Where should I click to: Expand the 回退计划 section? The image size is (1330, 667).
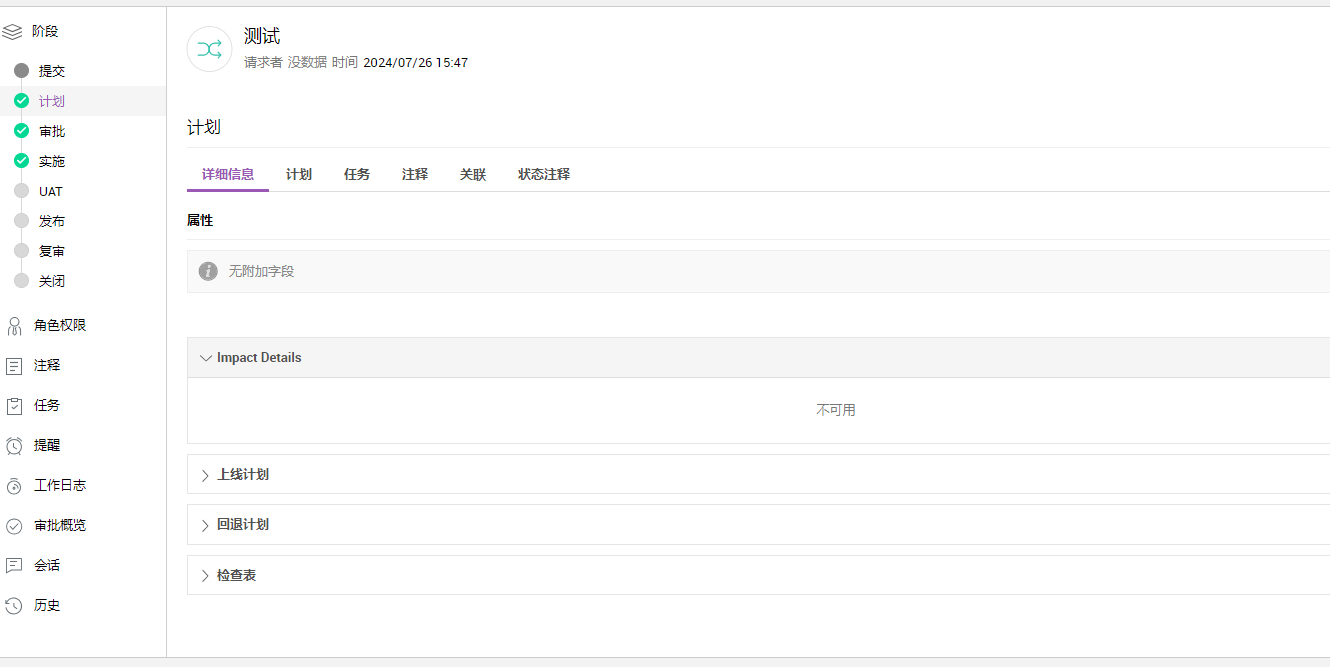[242, 525]
